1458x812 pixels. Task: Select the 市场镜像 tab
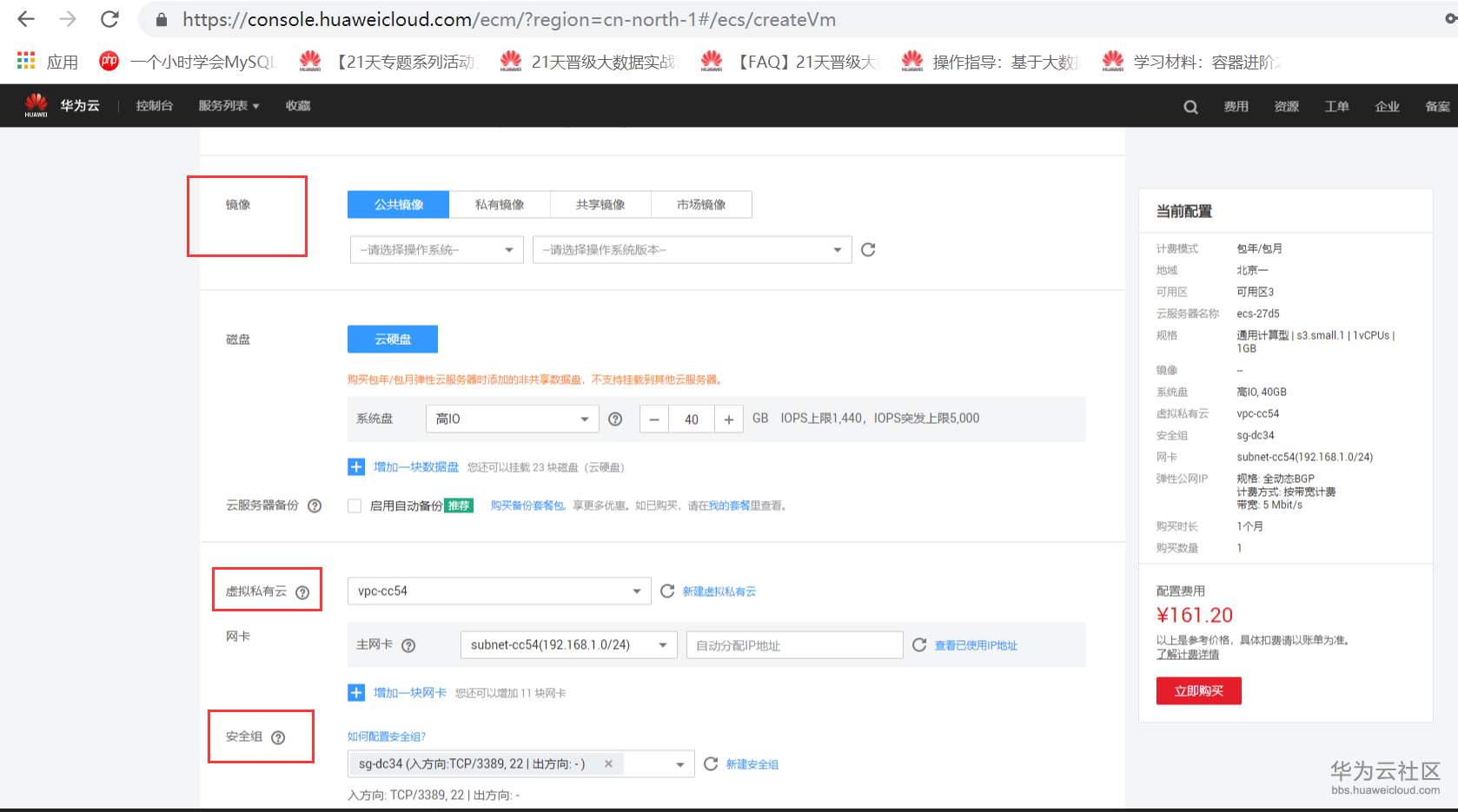(701, 204)
